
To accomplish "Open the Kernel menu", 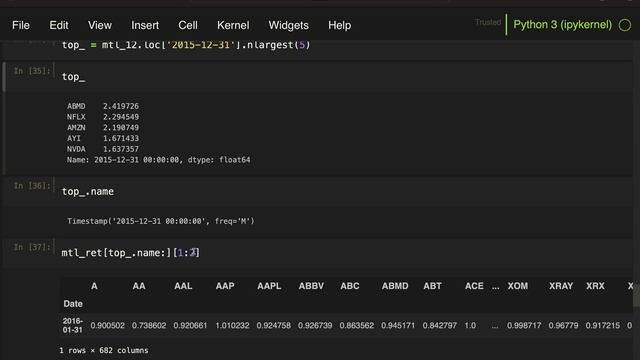I will [233, 25].
